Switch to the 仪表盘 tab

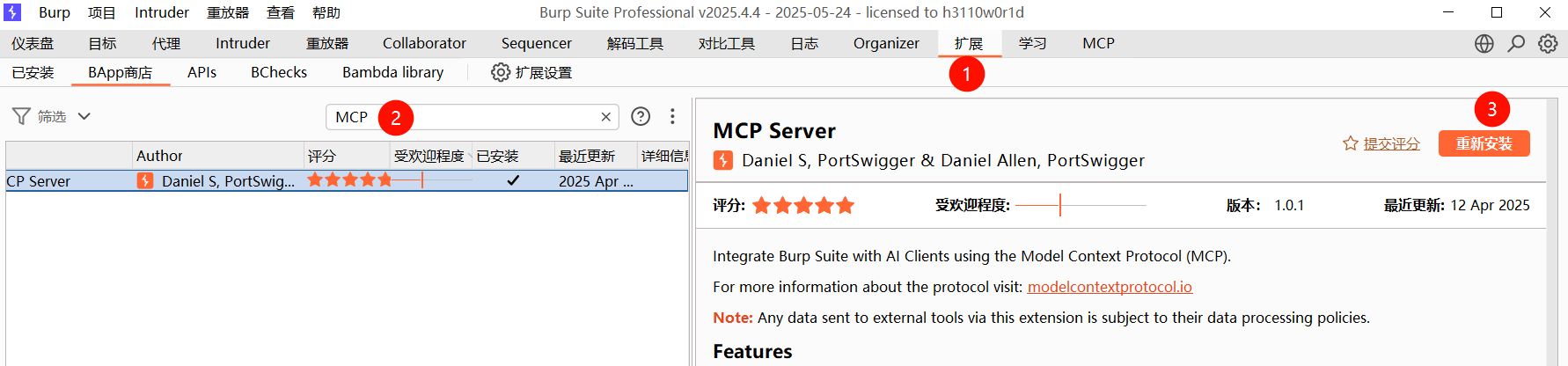click(33, 43)
